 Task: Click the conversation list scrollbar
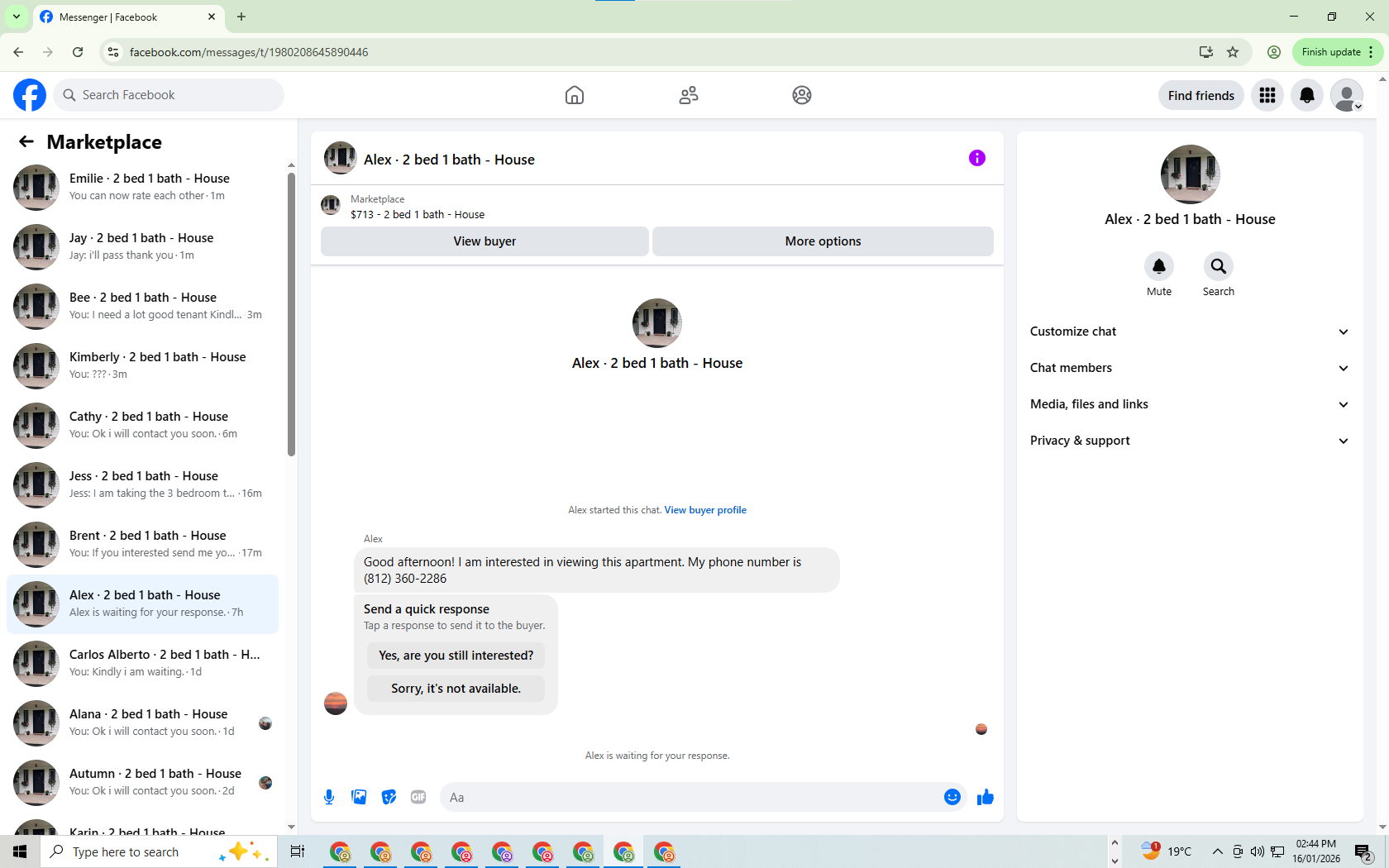coord(291,314)
